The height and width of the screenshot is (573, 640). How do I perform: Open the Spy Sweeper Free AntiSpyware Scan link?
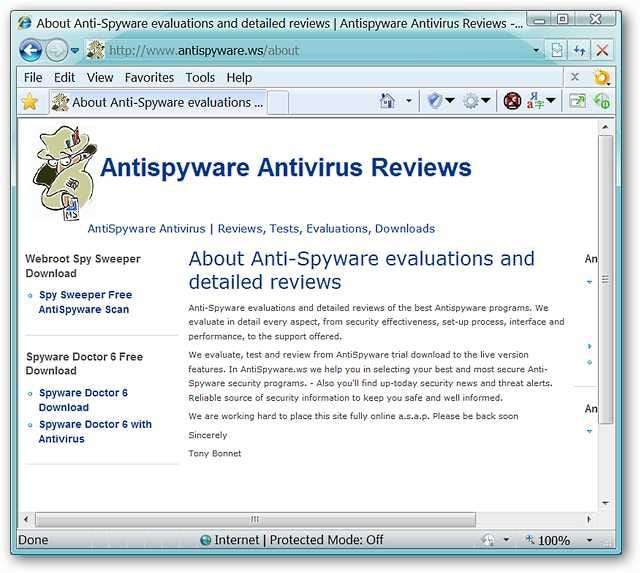coord(85,302)
